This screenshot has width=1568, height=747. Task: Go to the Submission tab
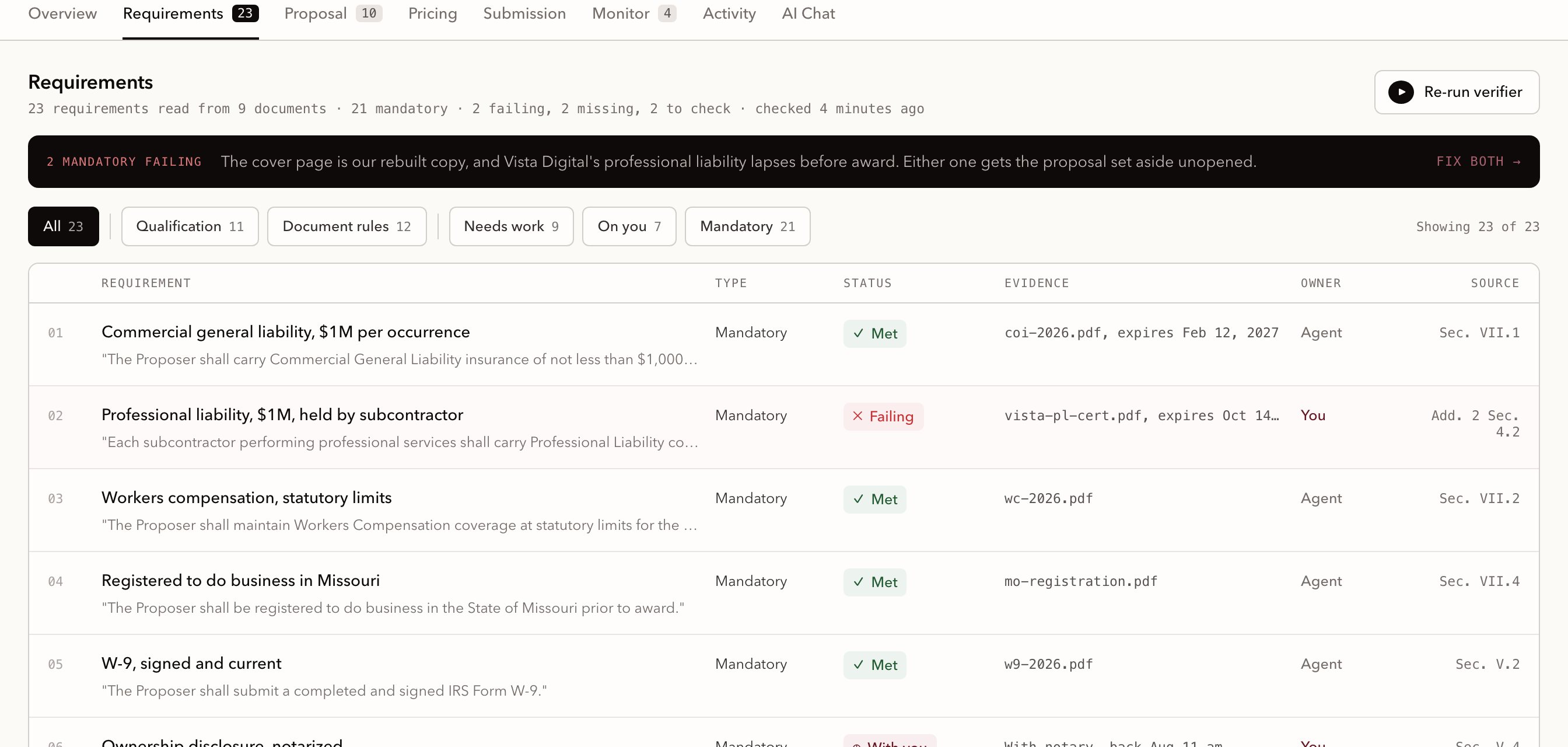[524, 13]
